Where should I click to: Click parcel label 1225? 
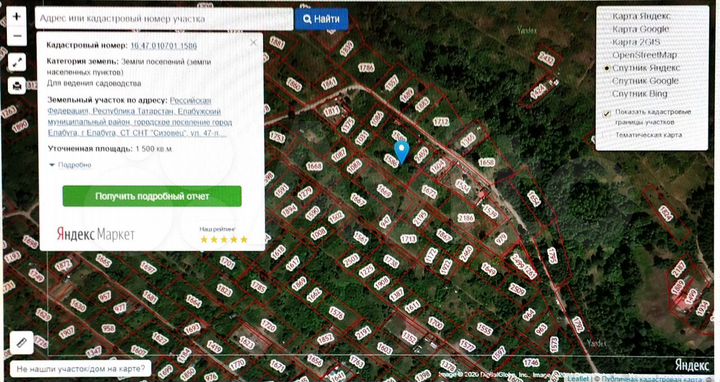(x=366, y=270)
